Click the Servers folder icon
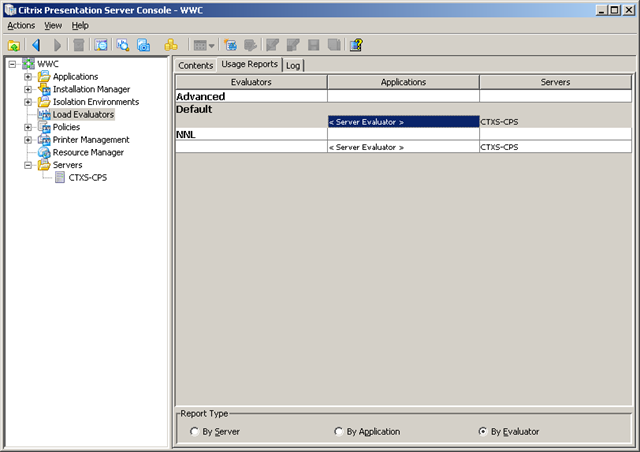The width and height of the screenshot is (640, 452). [44, 165]
